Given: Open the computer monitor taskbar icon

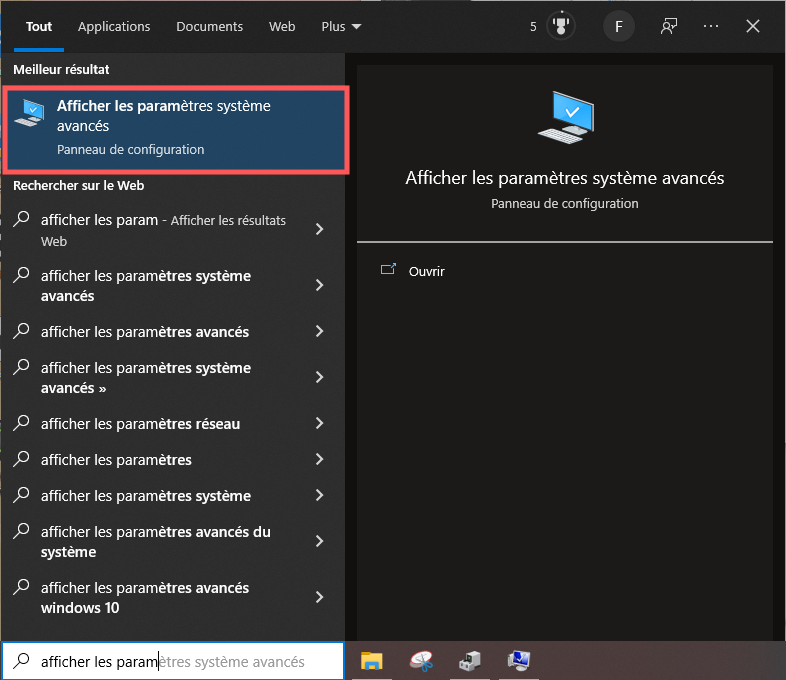Looking at the screenshot, I should coord(518,661).
